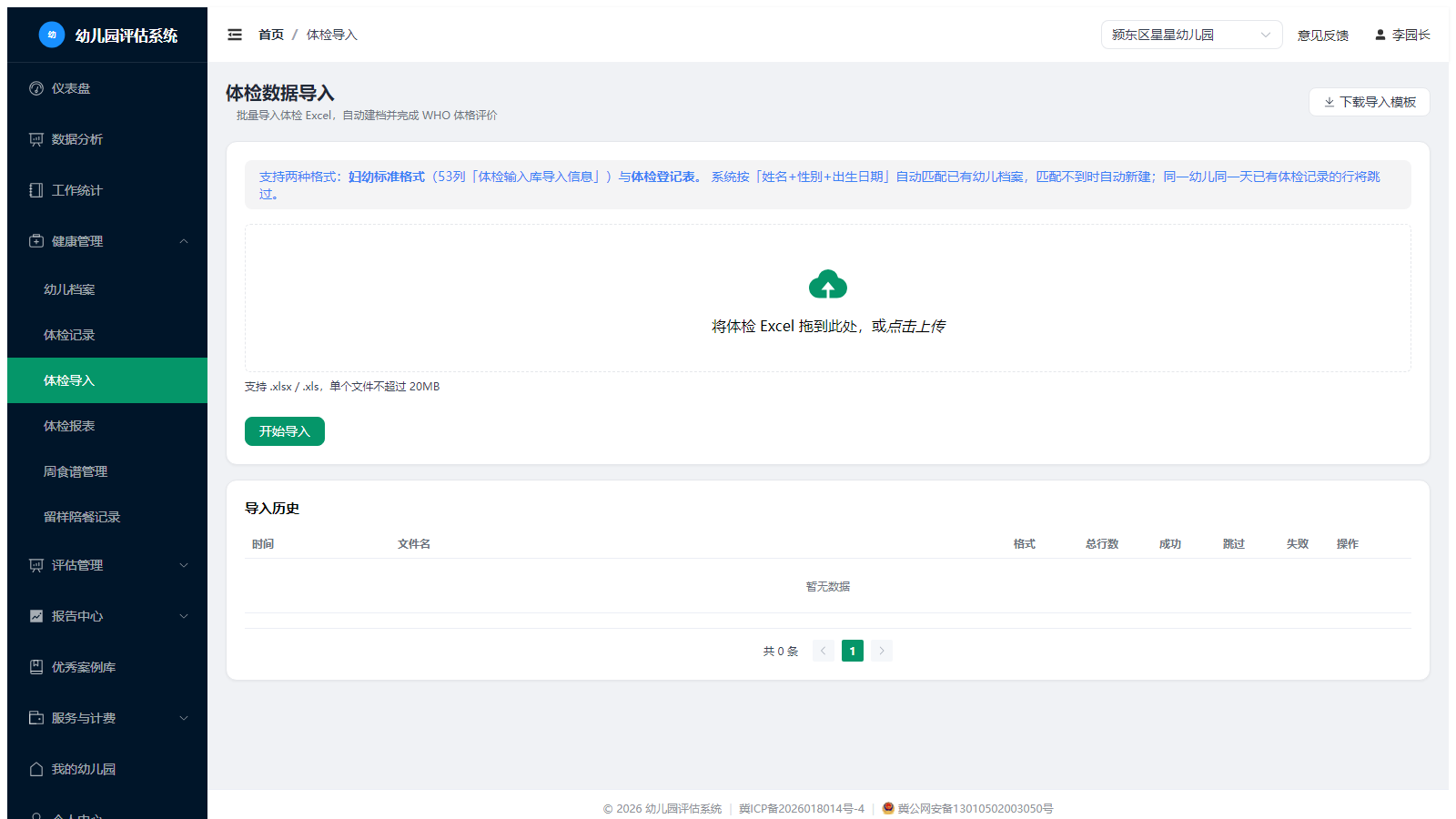Open 周食谱管理 in the sidebar

click(107, 471)
